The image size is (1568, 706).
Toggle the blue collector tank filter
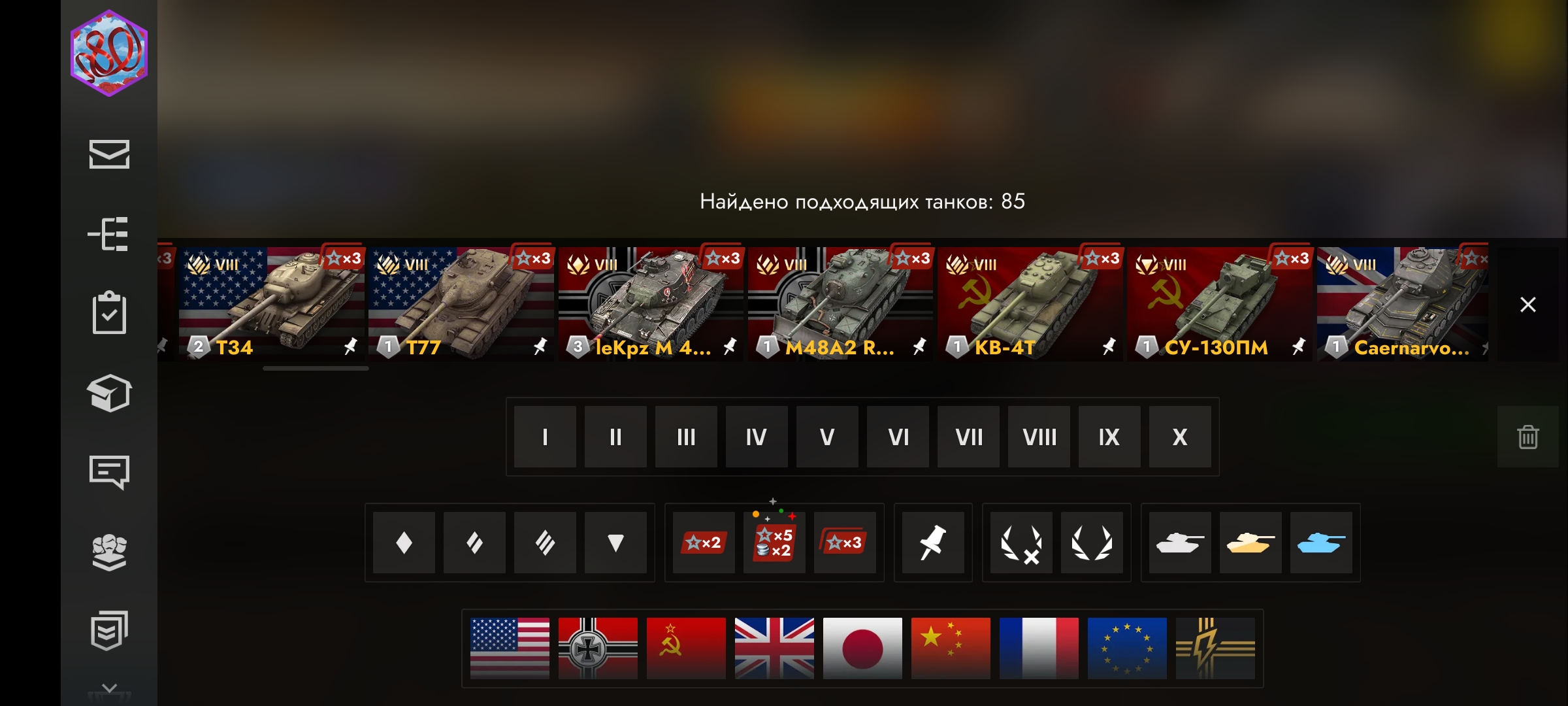tap(1321, 543)
